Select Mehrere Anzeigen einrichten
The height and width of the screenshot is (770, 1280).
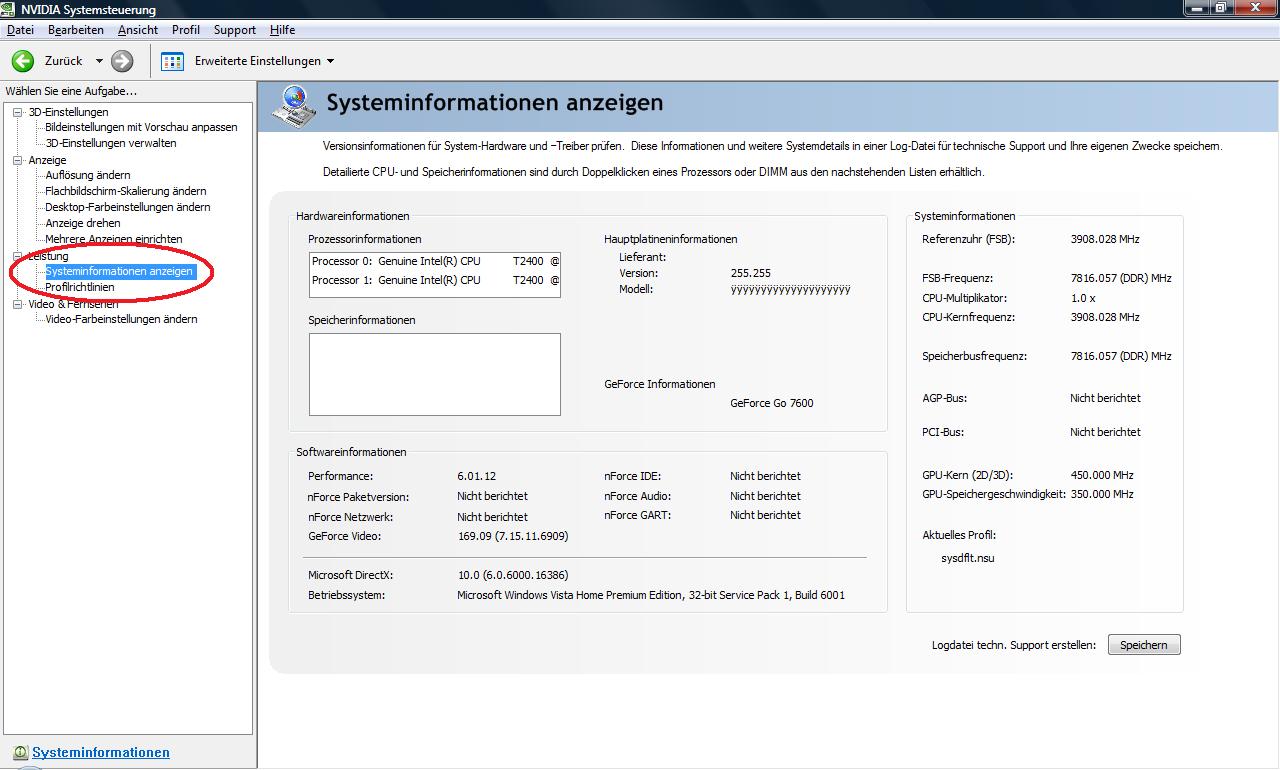coord(114,239)
